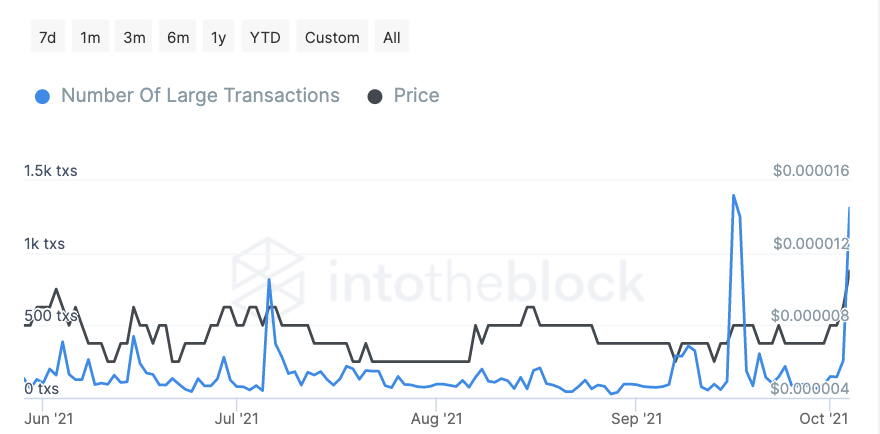Choose the 3m time range
Screen dimensions: 880x434
coord(134,38)
